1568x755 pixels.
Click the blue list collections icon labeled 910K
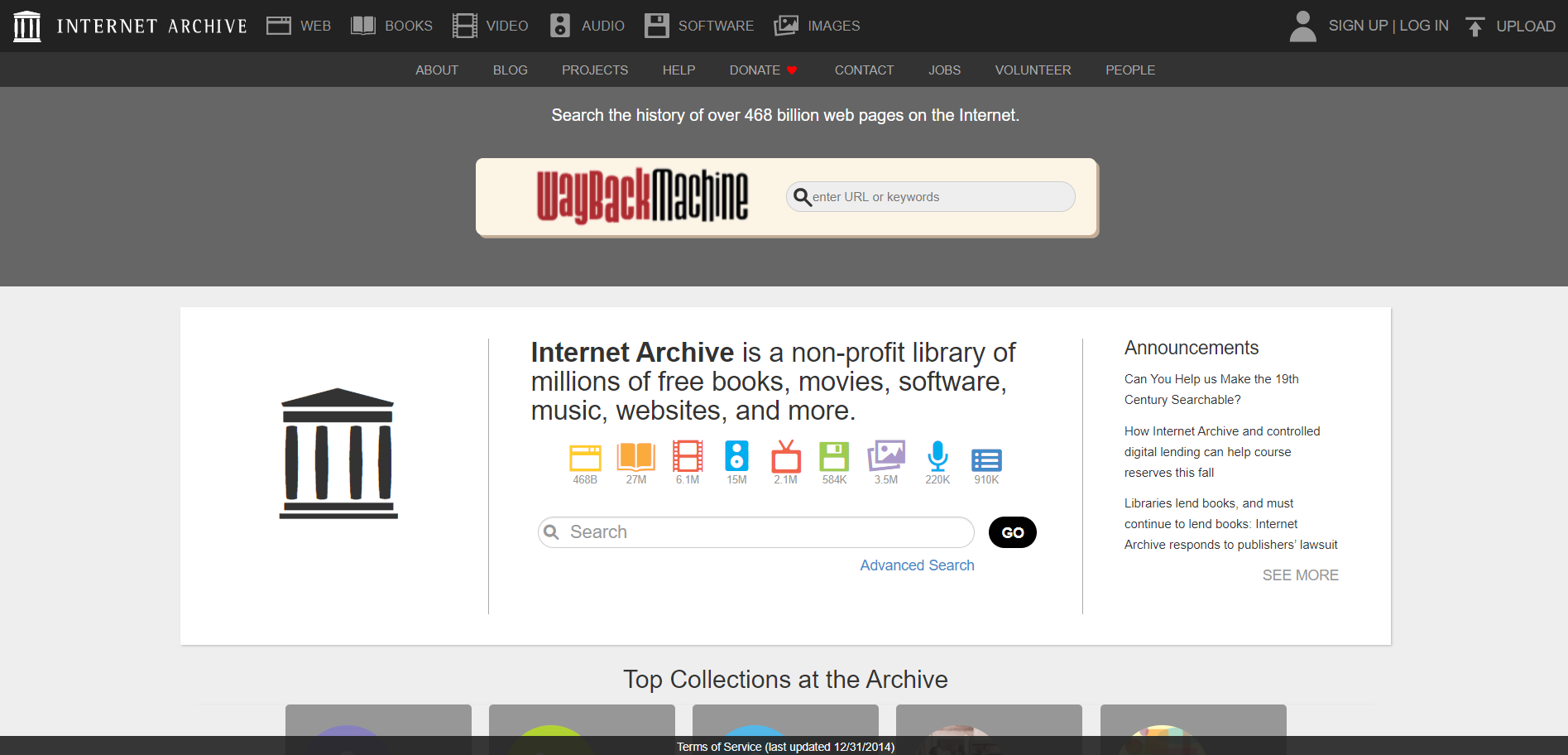[986, 459]
